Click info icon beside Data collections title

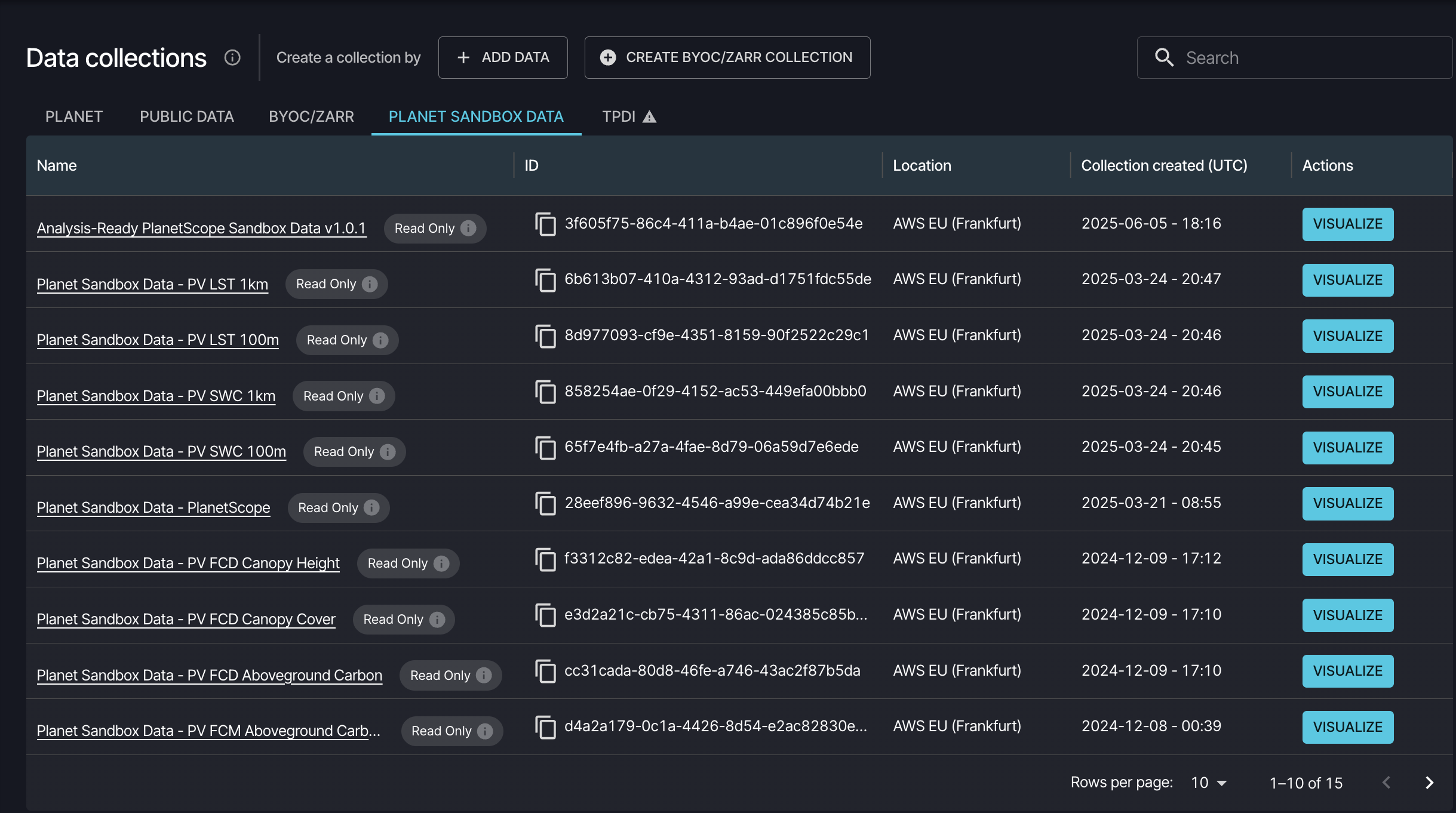click(232, 57)
